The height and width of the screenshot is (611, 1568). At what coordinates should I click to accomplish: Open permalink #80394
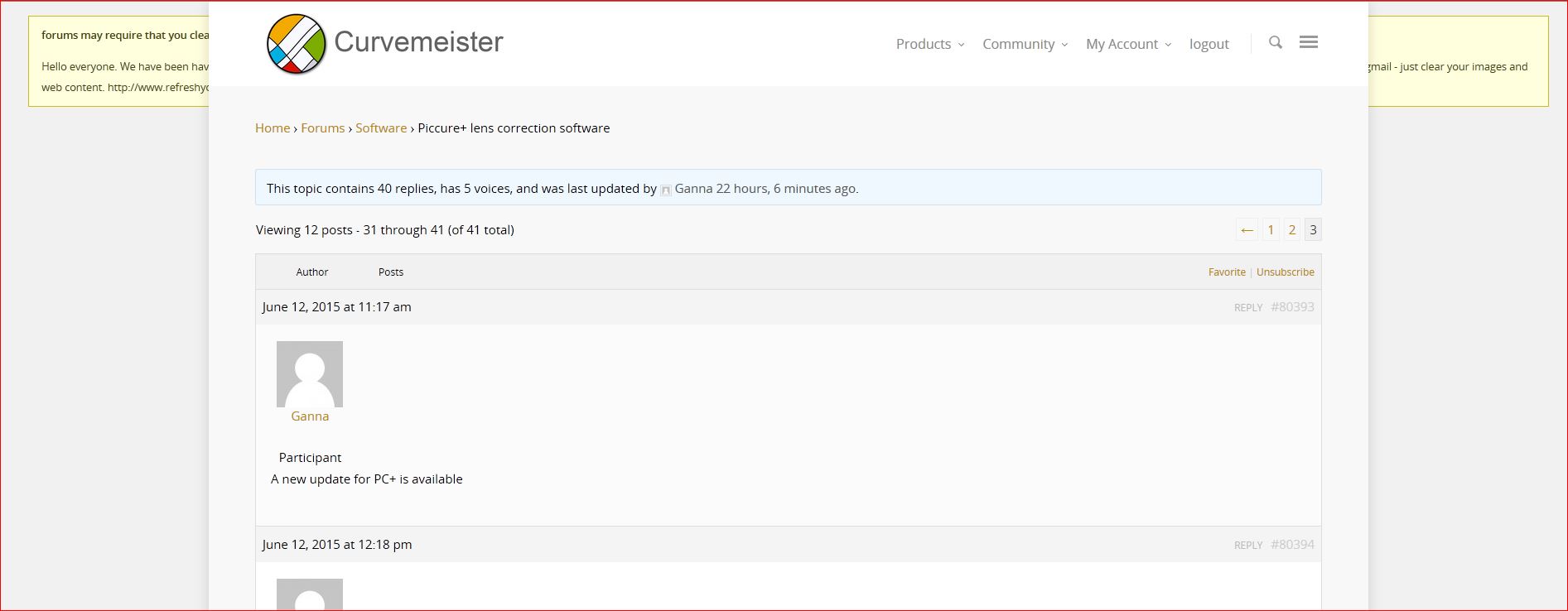[x=1292, y=544]
